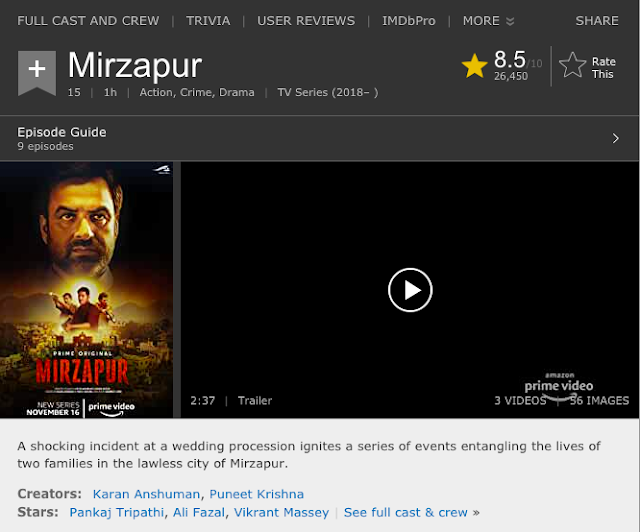This screenshot has width=640, height=532.
Task: Click the 26,450 ratings count
Action: [x=511, y=76]
